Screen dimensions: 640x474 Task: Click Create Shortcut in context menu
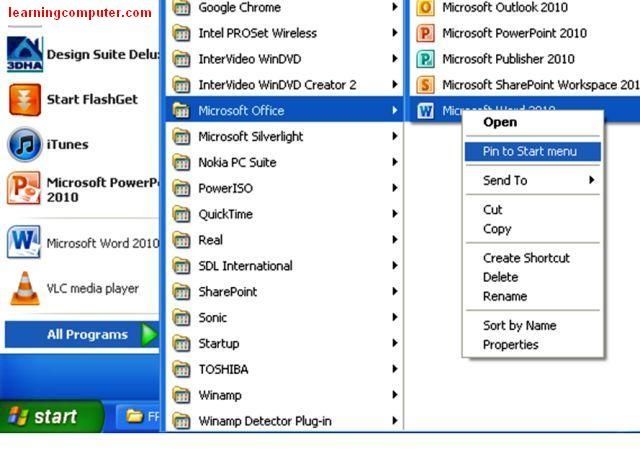(526, 258)
